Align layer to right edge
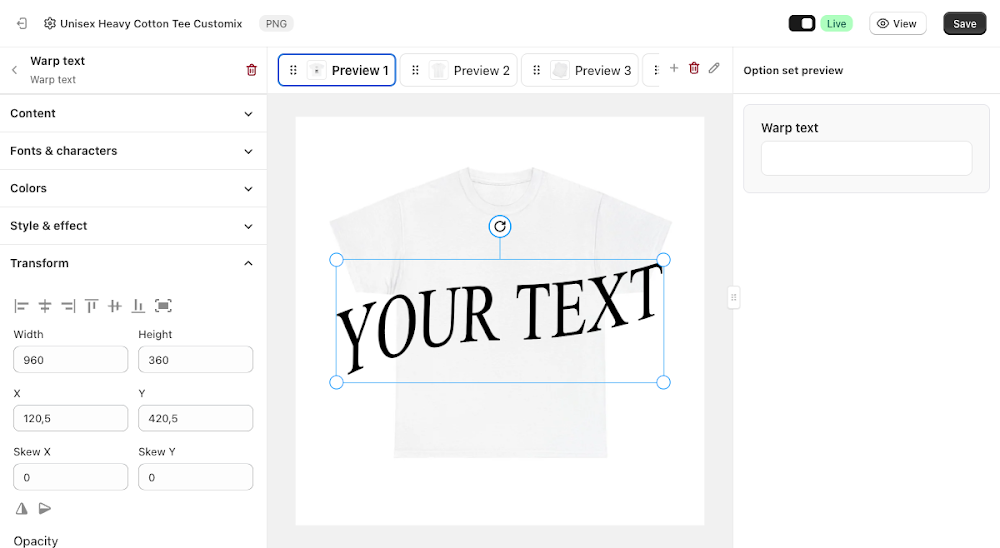1000x548 pixels. pyautogui.click(x=68, y=306)
